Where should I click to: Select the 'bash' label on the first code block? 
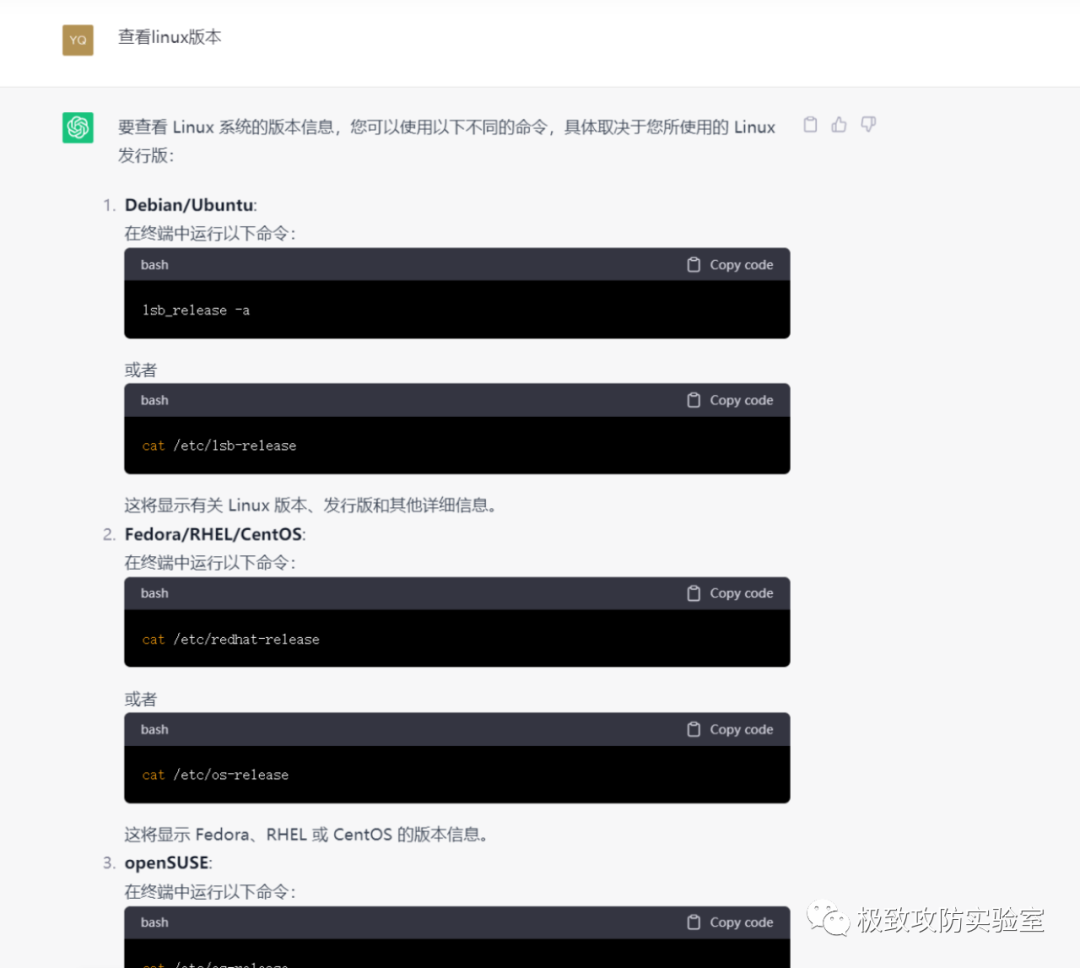coord(154,264)
